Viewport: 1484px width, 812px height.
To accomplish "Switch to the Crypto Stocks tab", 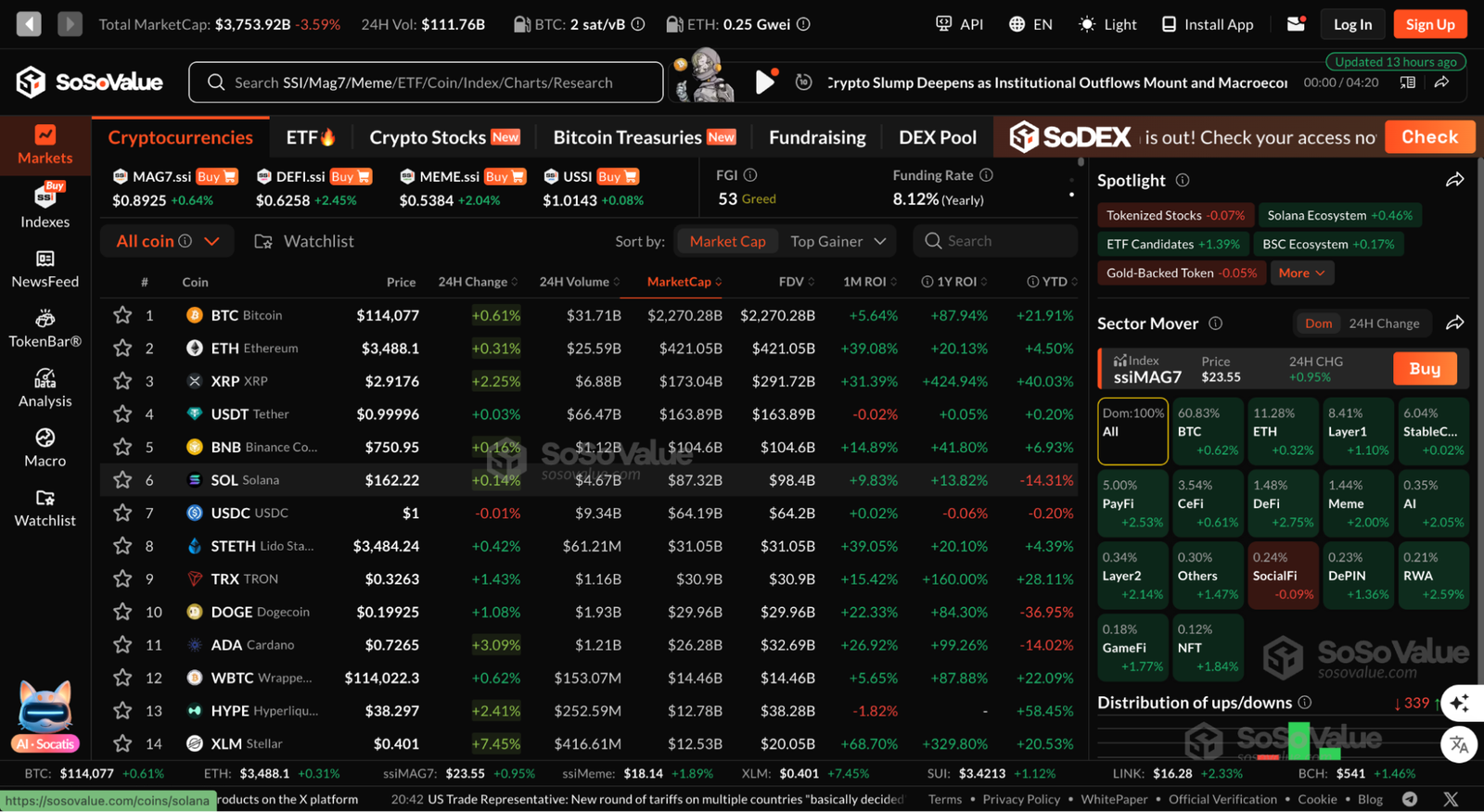I will [x=444, y=137].
